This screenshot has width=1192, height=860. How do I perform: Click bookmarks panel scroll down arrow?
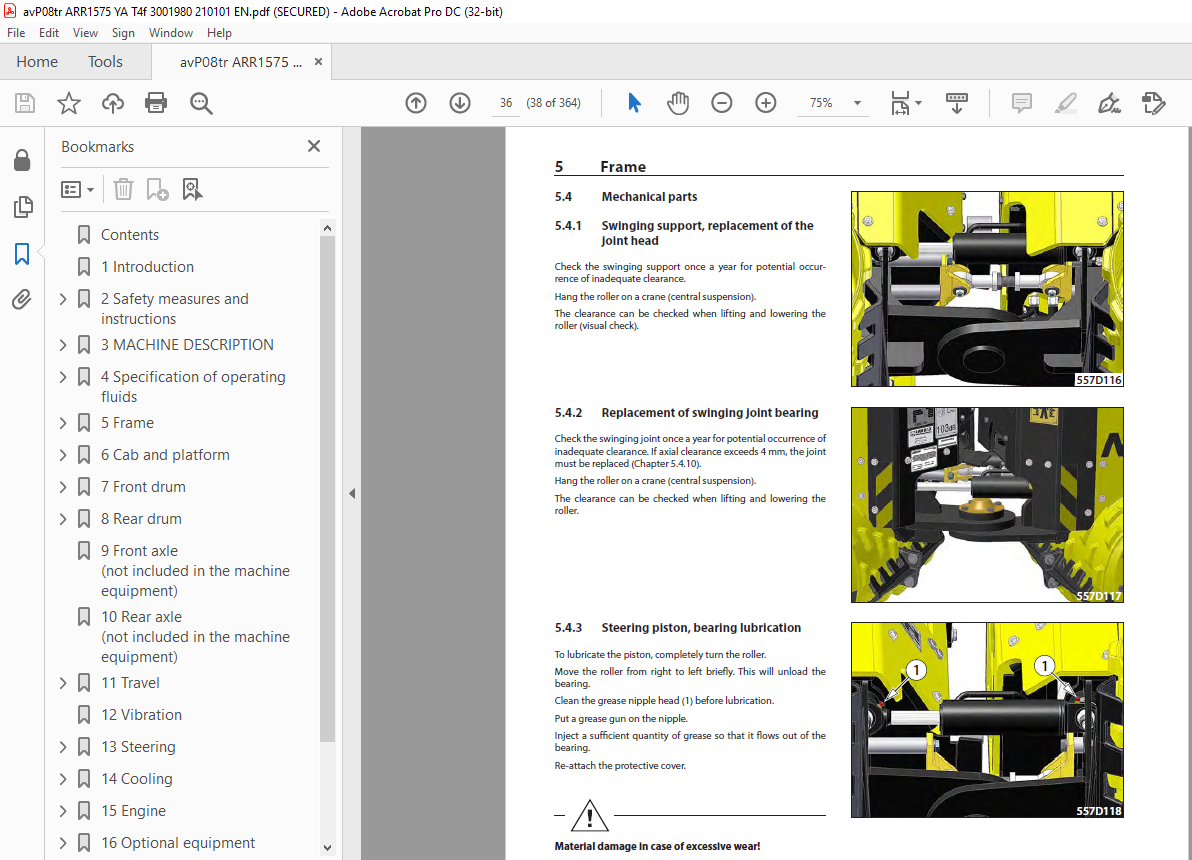click(328, 847)
